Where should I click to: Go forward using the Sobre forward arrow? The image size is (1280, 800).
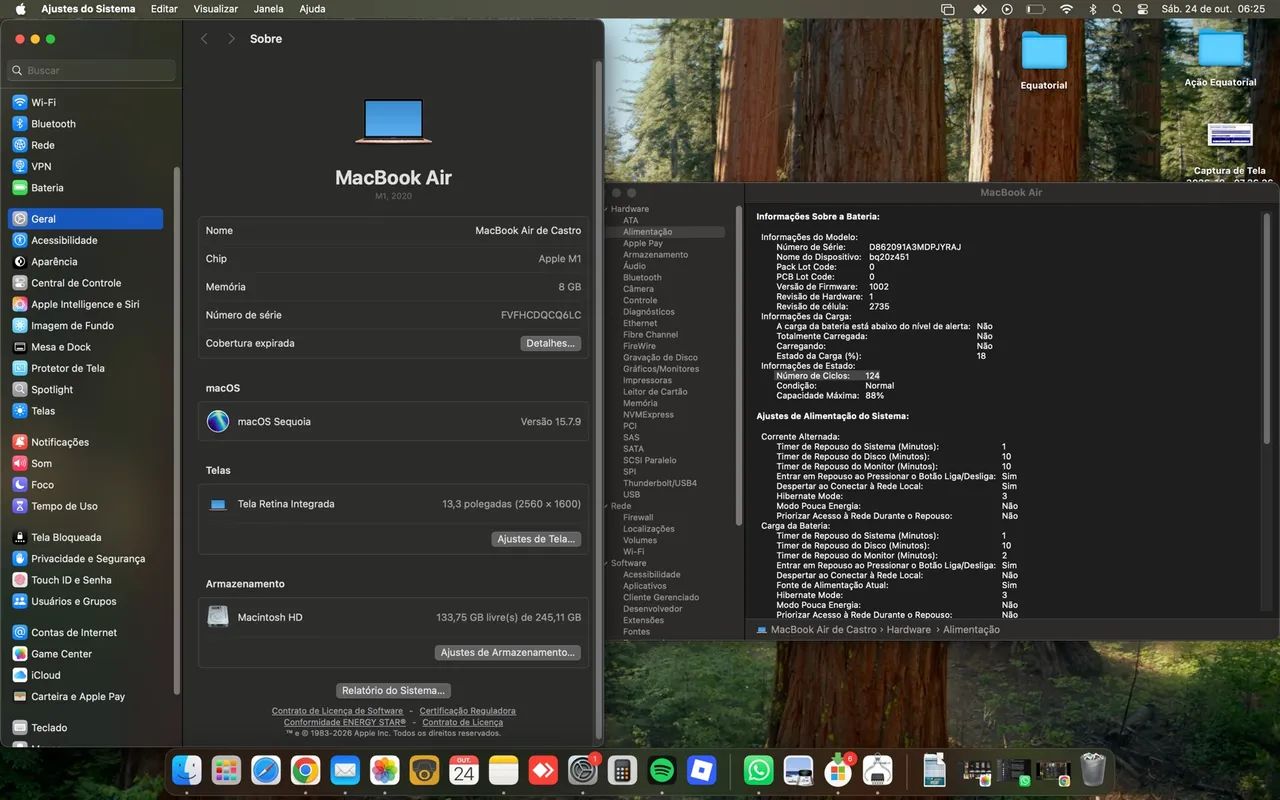pyautogui.click(x=231, y=38)
